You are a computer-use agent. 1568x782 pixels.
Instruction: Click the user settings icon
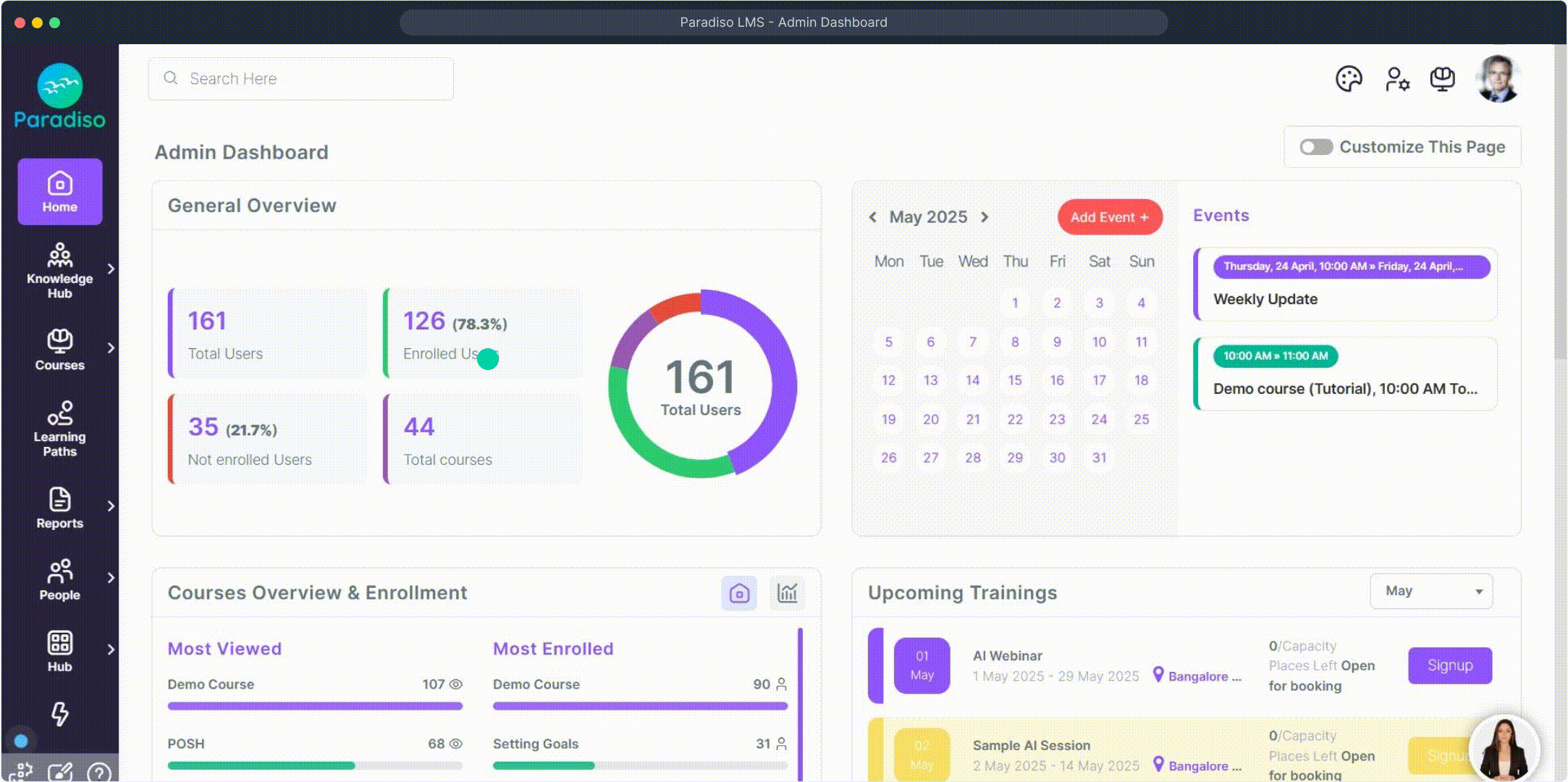(1396, 79)
